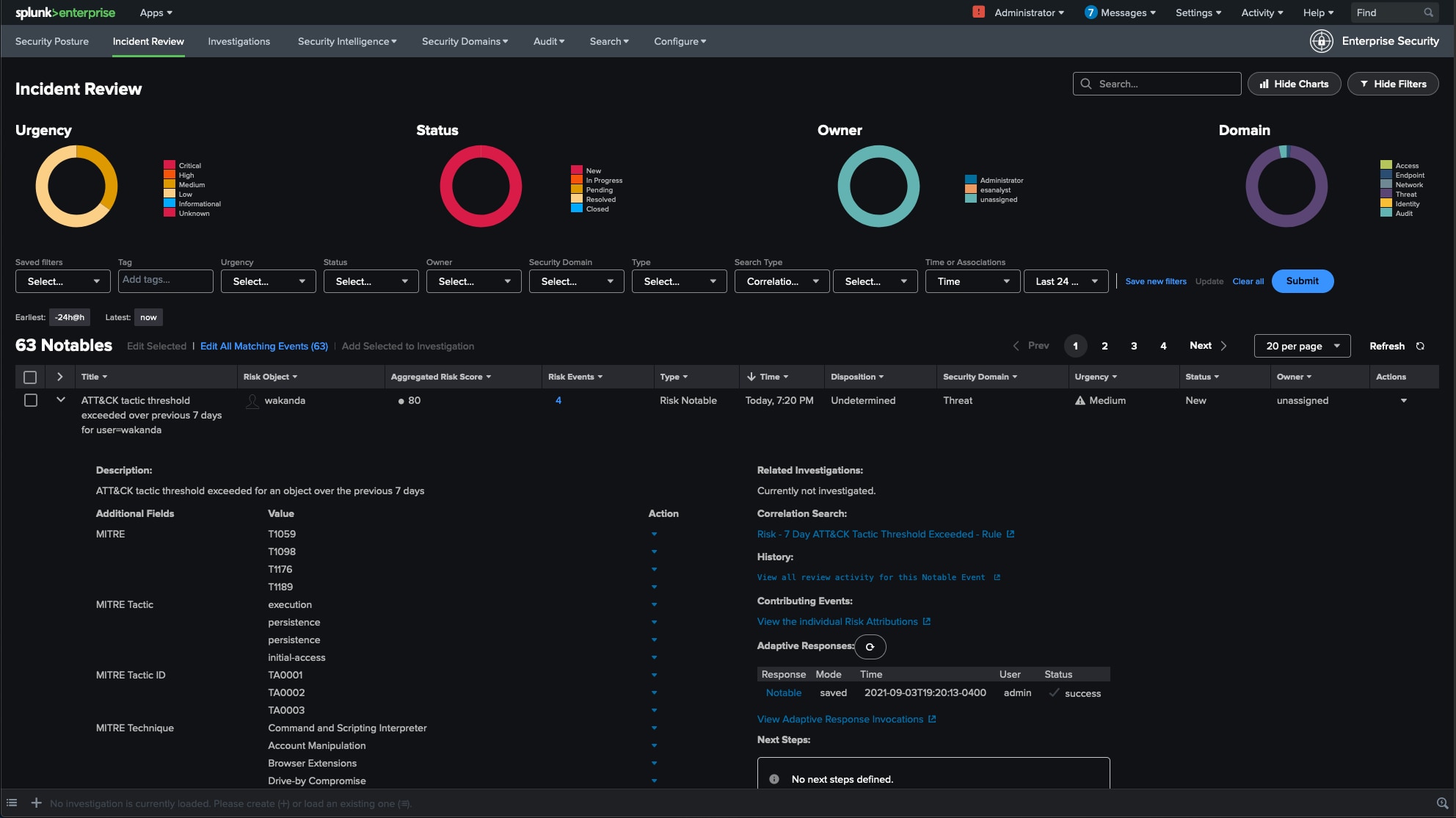The image size is (1456, 818).
Task: Click the external link icon after review activity
Action: (997, 577)
